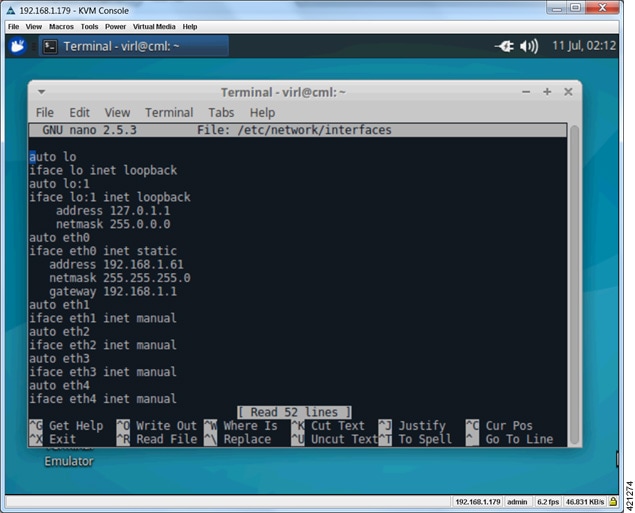Click the 192.168.1.179 status bar field

[478, 502]
